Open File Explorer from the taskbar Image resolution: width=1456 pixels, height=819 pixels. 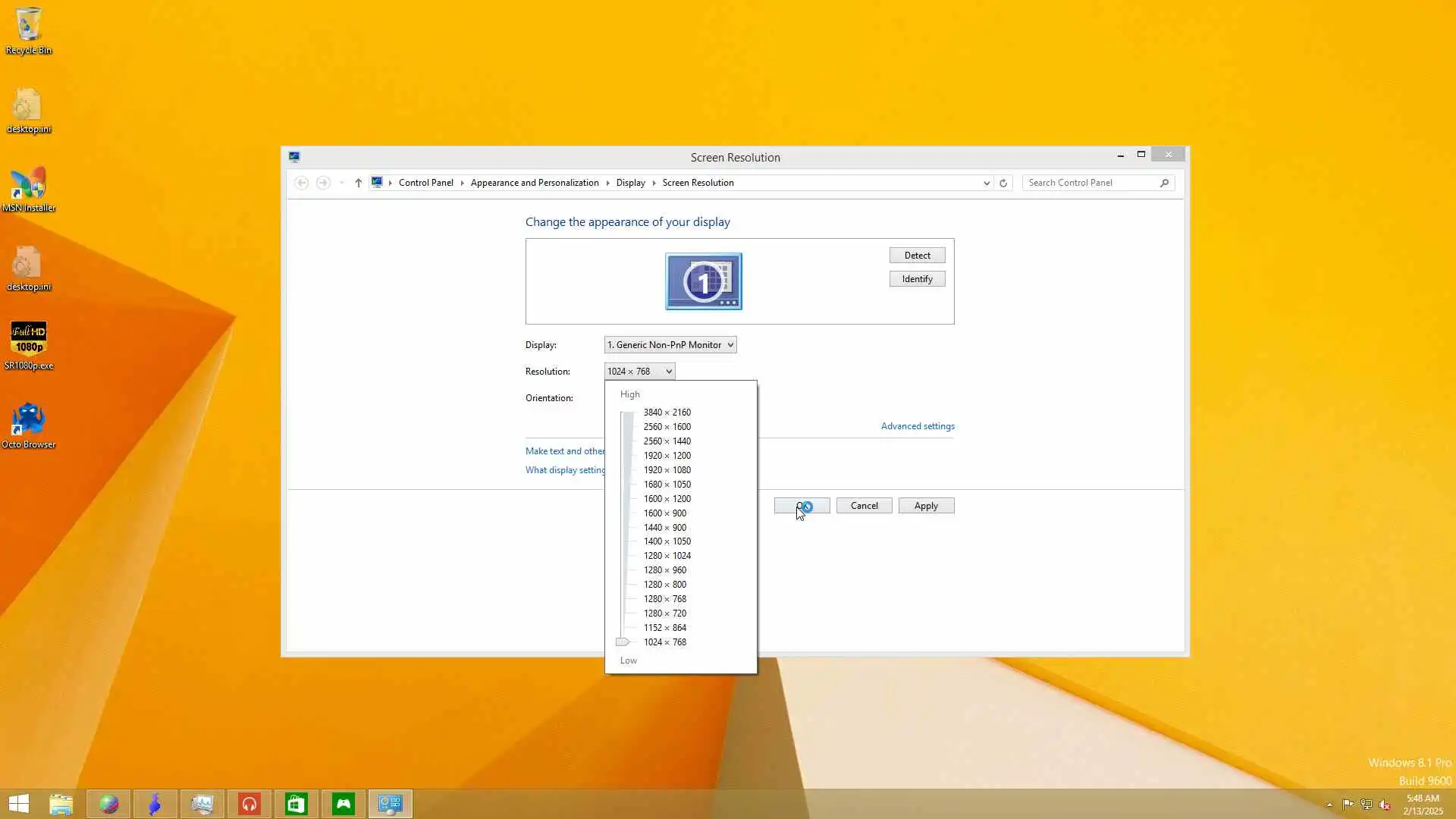(x=61, y=804)
